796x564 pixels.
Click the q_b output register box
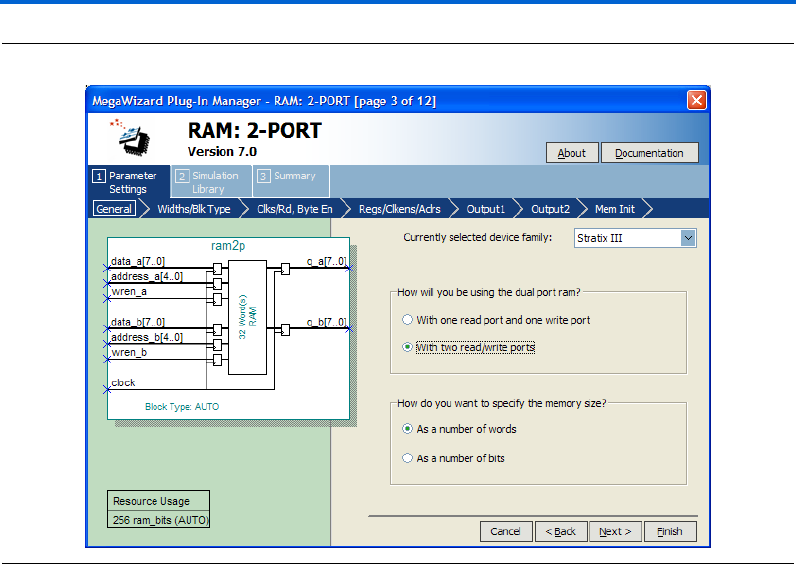pos(285,330)
